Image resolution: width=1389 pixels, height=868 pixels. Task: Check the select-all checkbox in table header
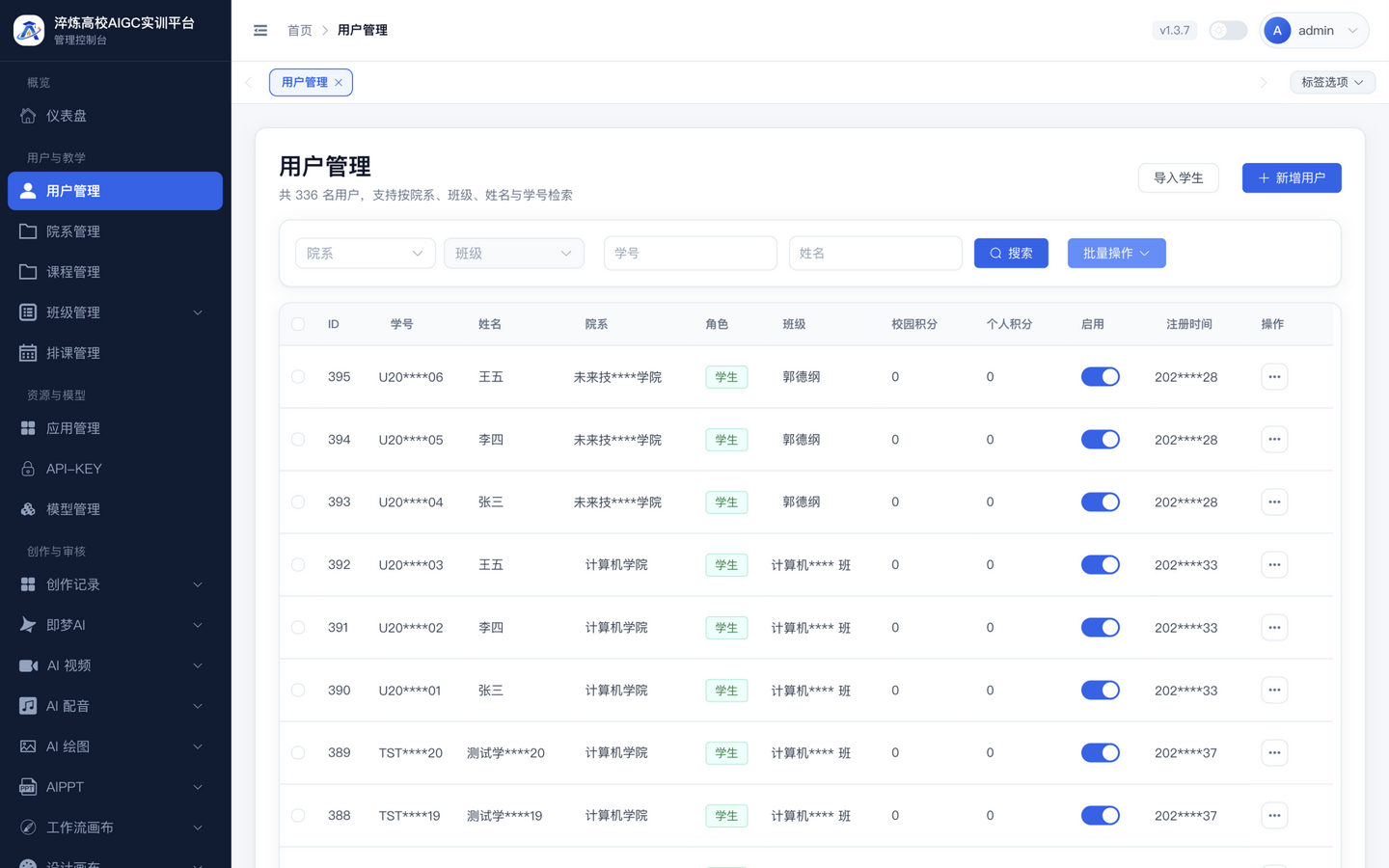pyautogui.click(x=298, y=324)
